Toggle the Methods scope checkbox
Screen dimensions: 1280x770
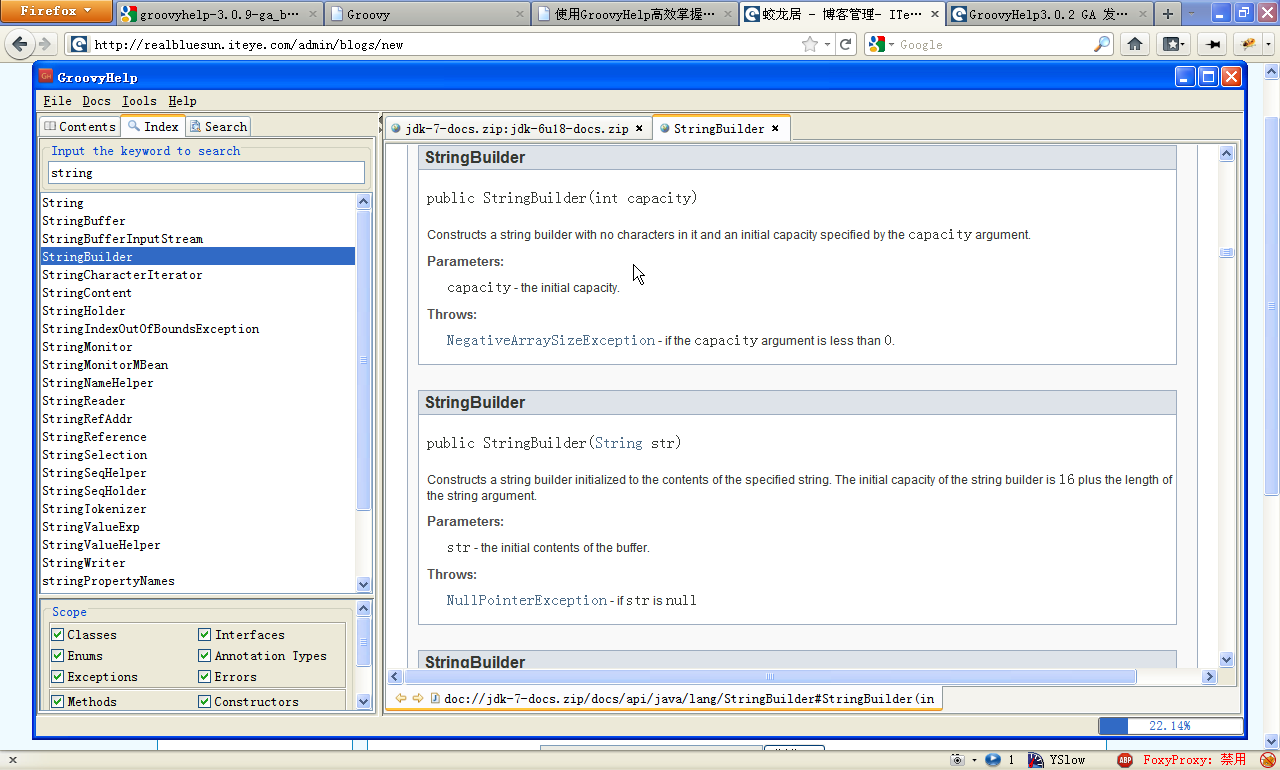point(58,701)
